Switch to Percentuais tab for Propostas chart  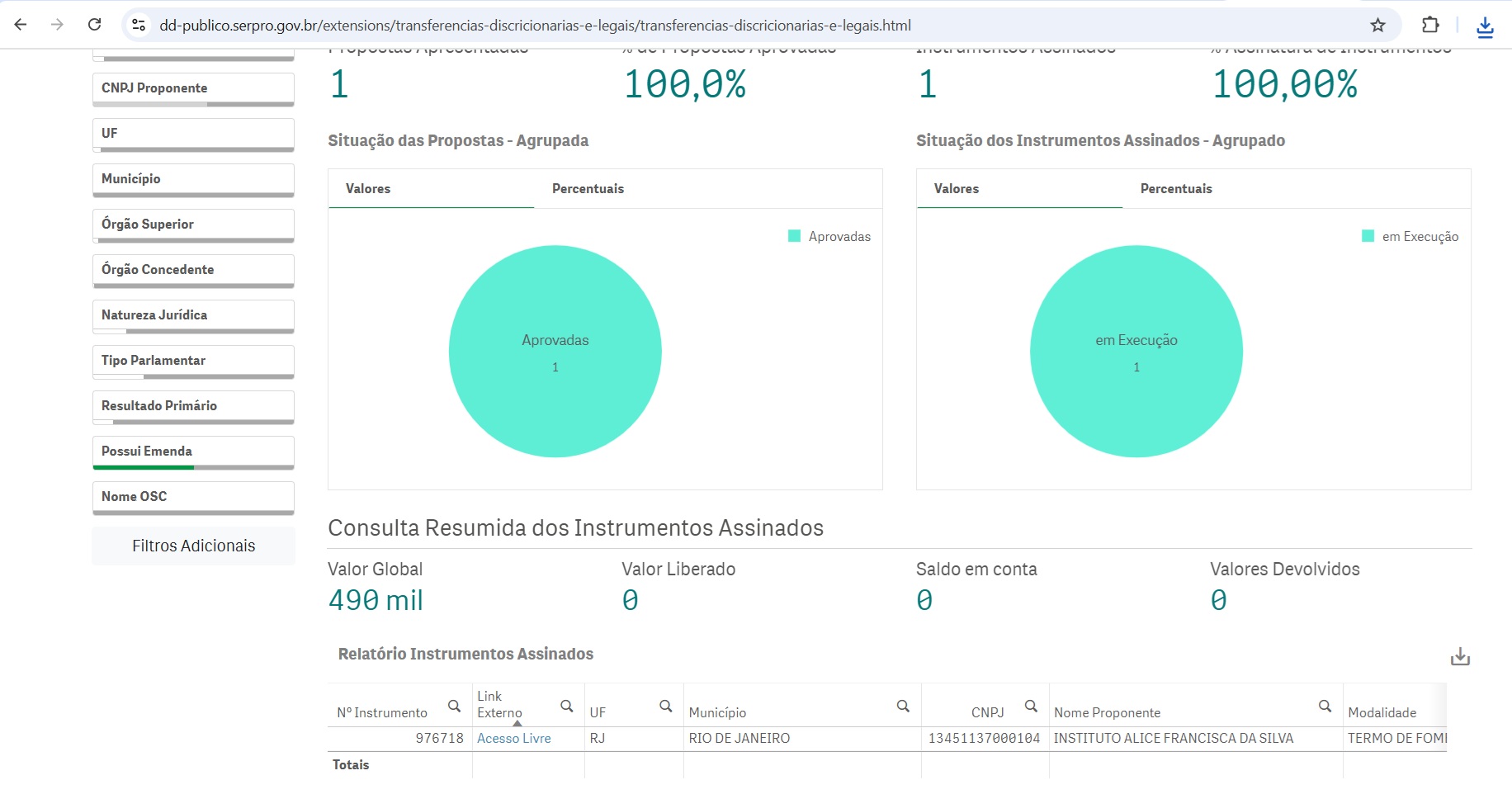[588, 189]
